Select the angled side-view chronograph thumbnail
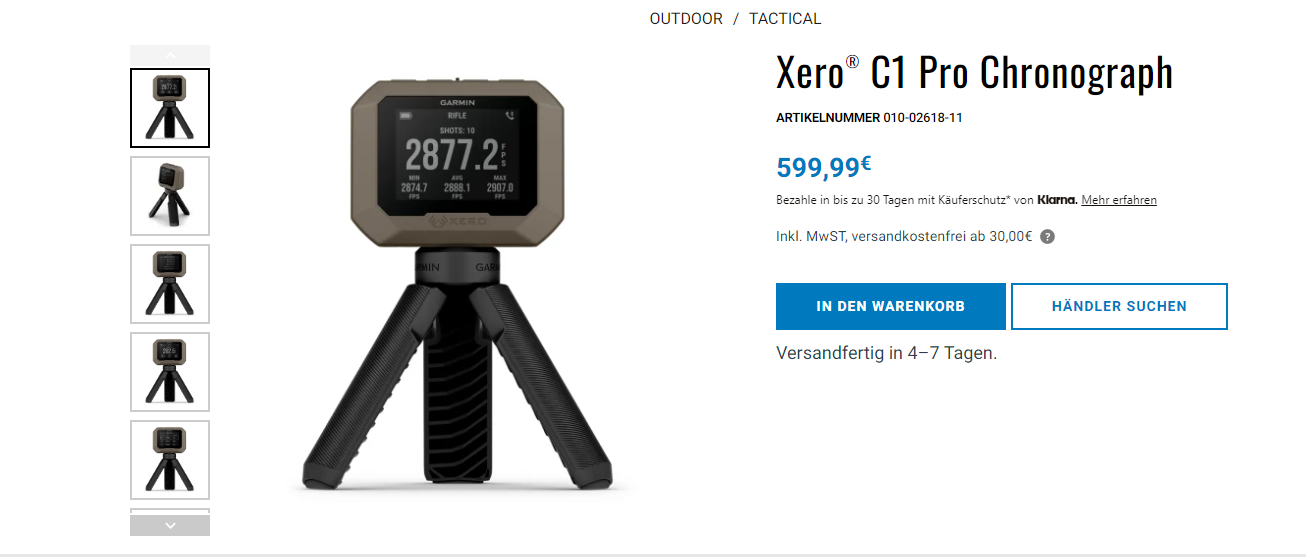1306x557 pixels. [170, 196]
